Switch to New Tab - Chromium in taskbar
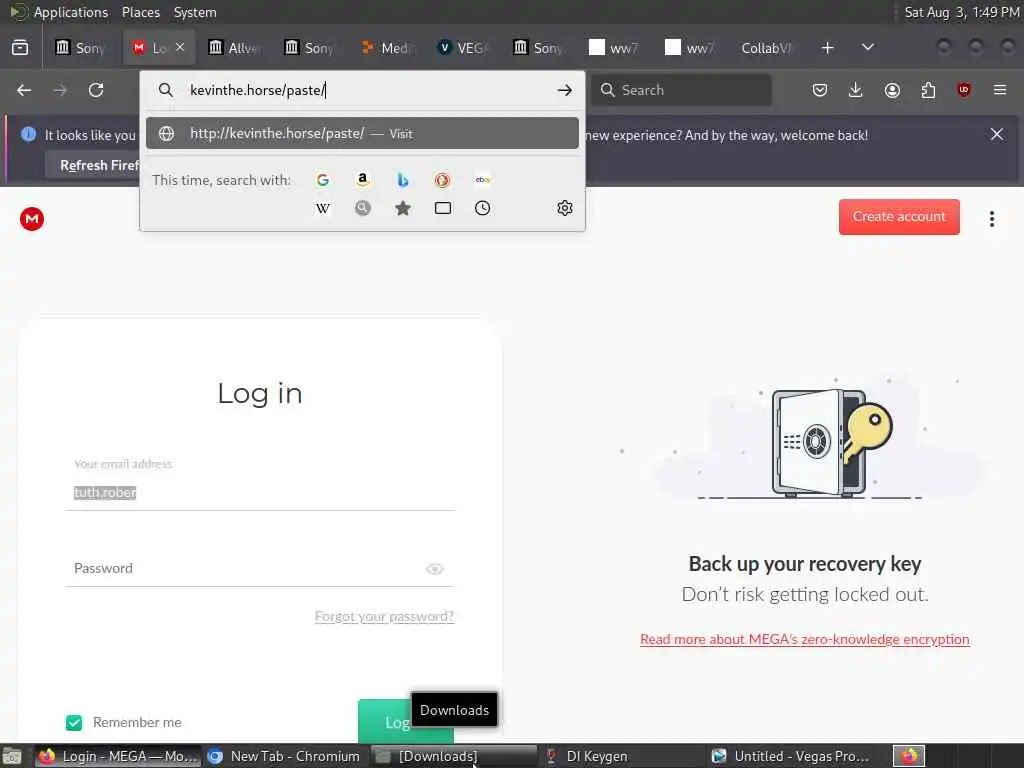The image size is (1024, 768). 285,756
